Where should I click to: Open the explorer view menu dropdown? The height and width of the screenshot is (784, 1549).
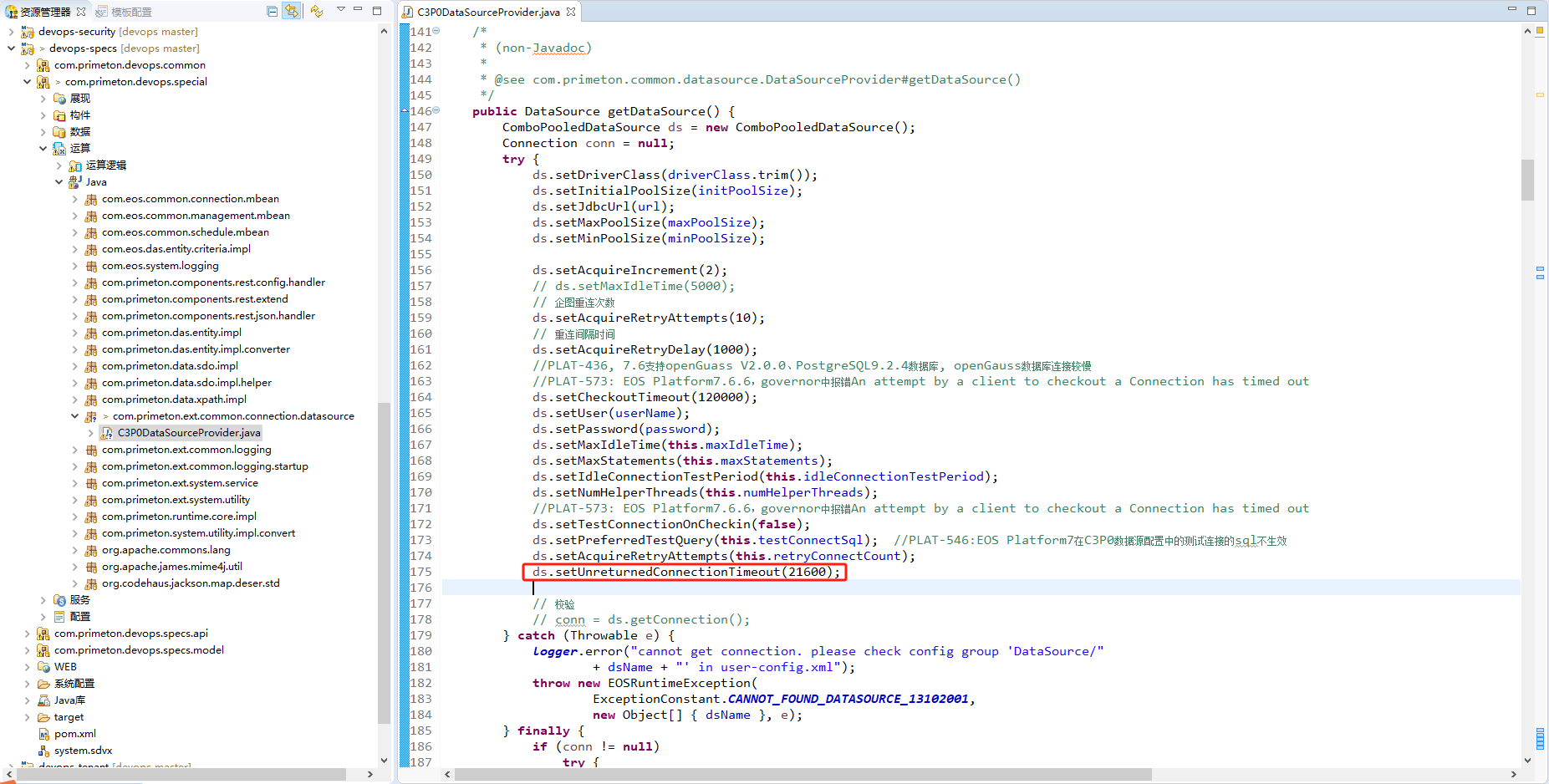[x=340, y=10]
